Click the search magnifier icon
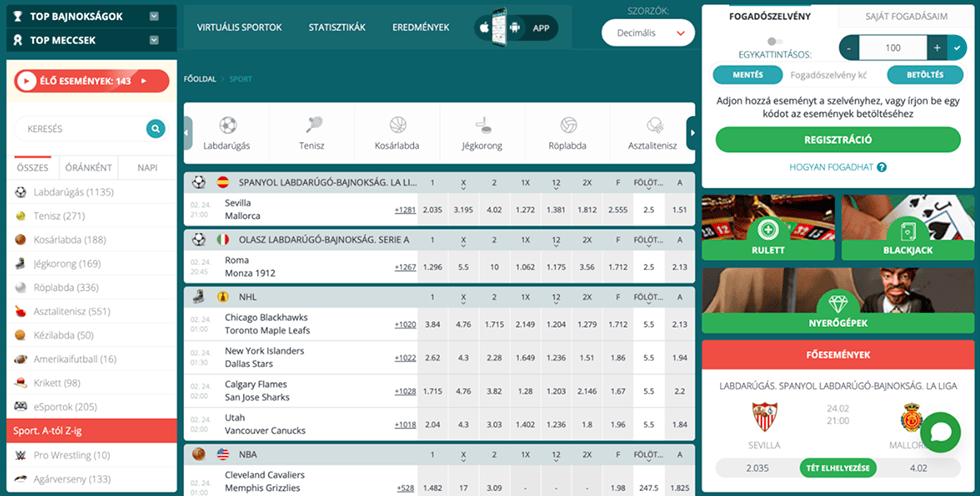Viewport: 980px width, 496px height. [155, 129]
